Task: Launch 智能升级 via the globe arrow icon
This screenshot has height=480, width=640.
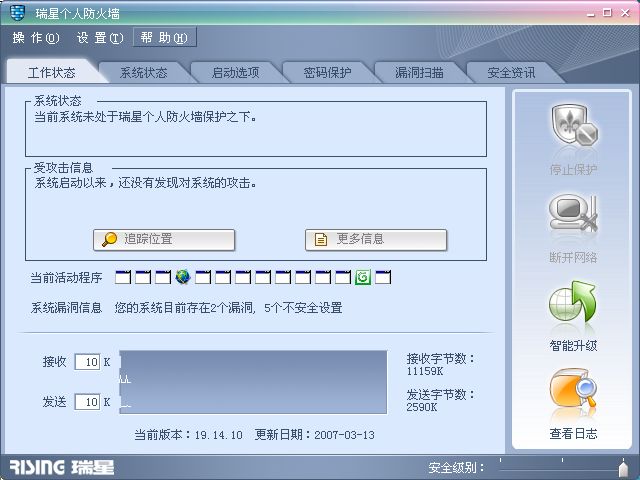Action: point(573,301)
